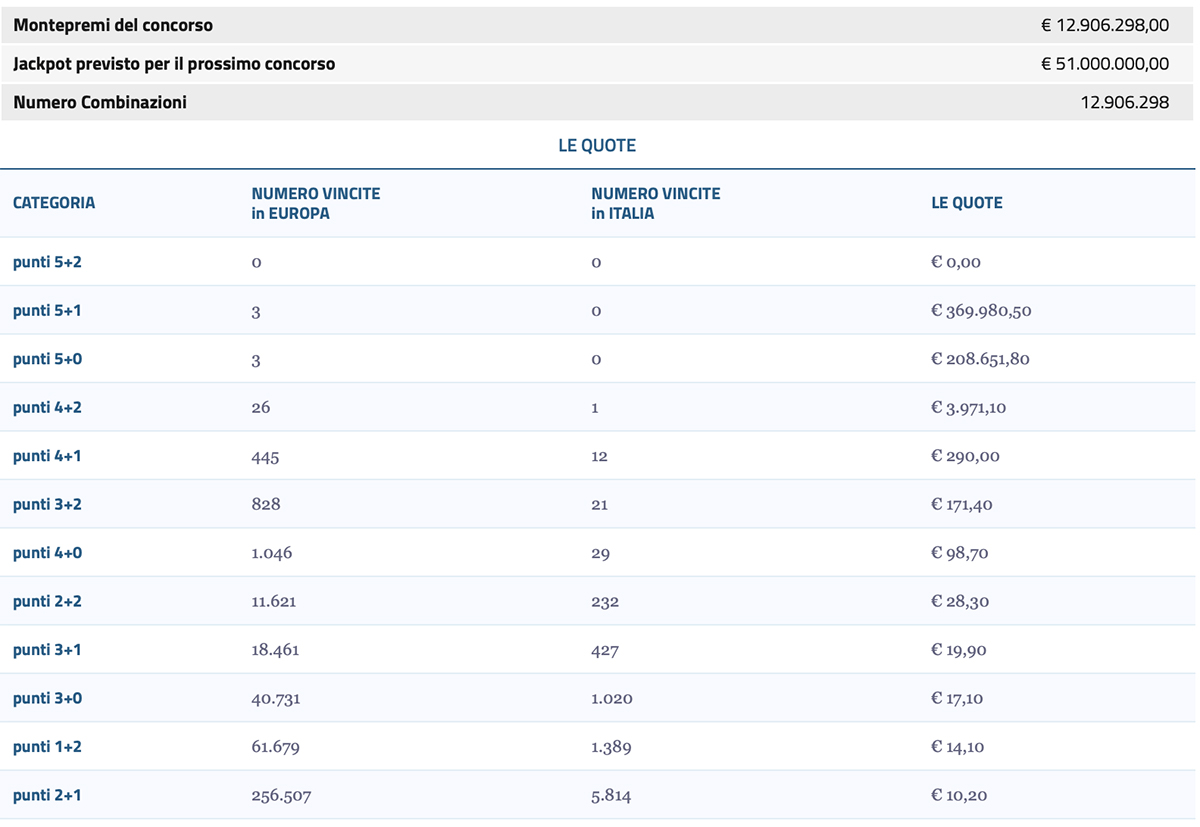This screenshot has height=827, width=1200.
Task: Select the 'punti 1+2' category label
Action: click(47, 747)
